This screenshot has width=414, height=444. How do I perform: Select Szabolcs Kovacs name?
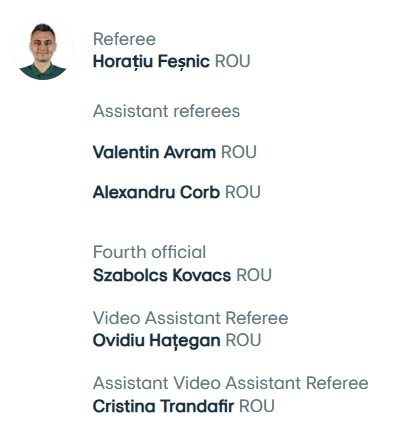162,275
